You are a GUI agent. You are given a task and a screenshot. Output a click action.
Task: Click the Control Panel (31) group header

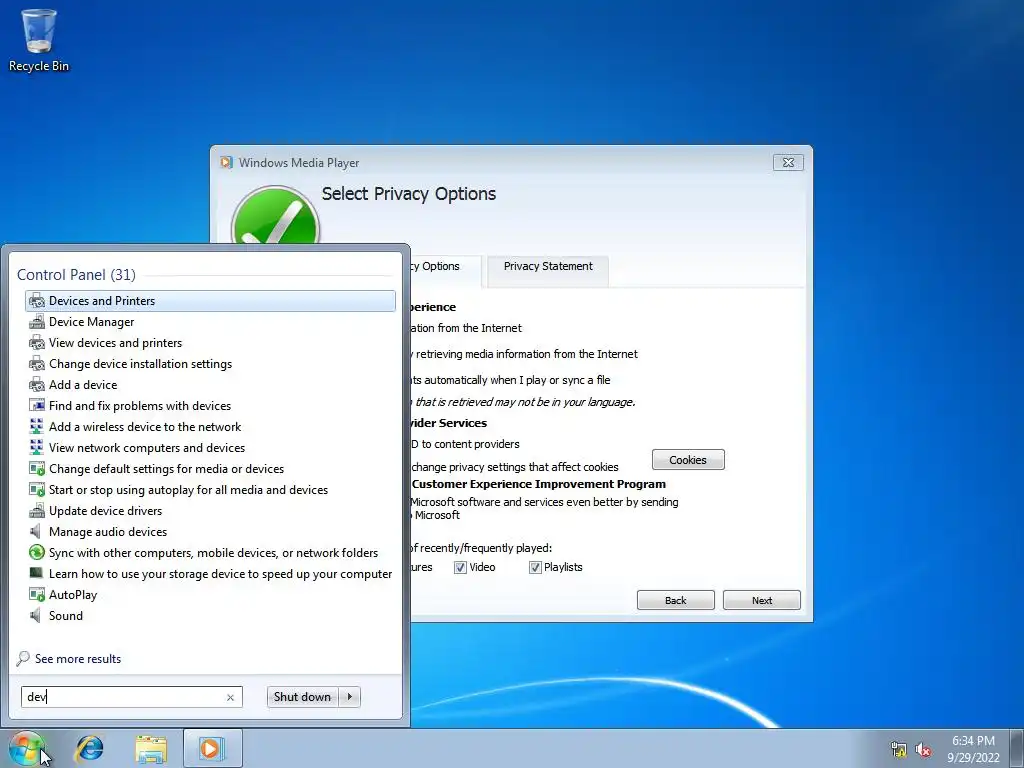tap(76, 275)
